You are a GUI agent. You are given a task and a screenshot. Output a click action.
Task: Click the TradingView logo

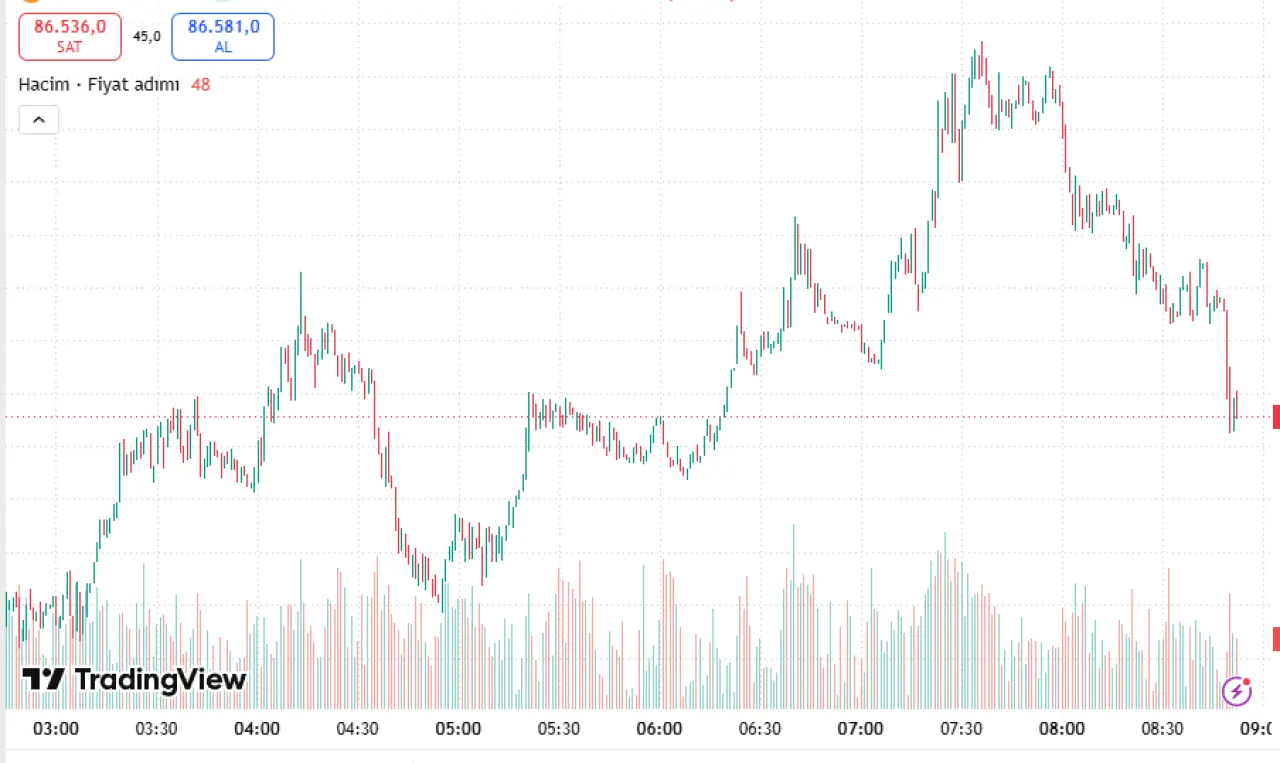[x=134, y=680]
